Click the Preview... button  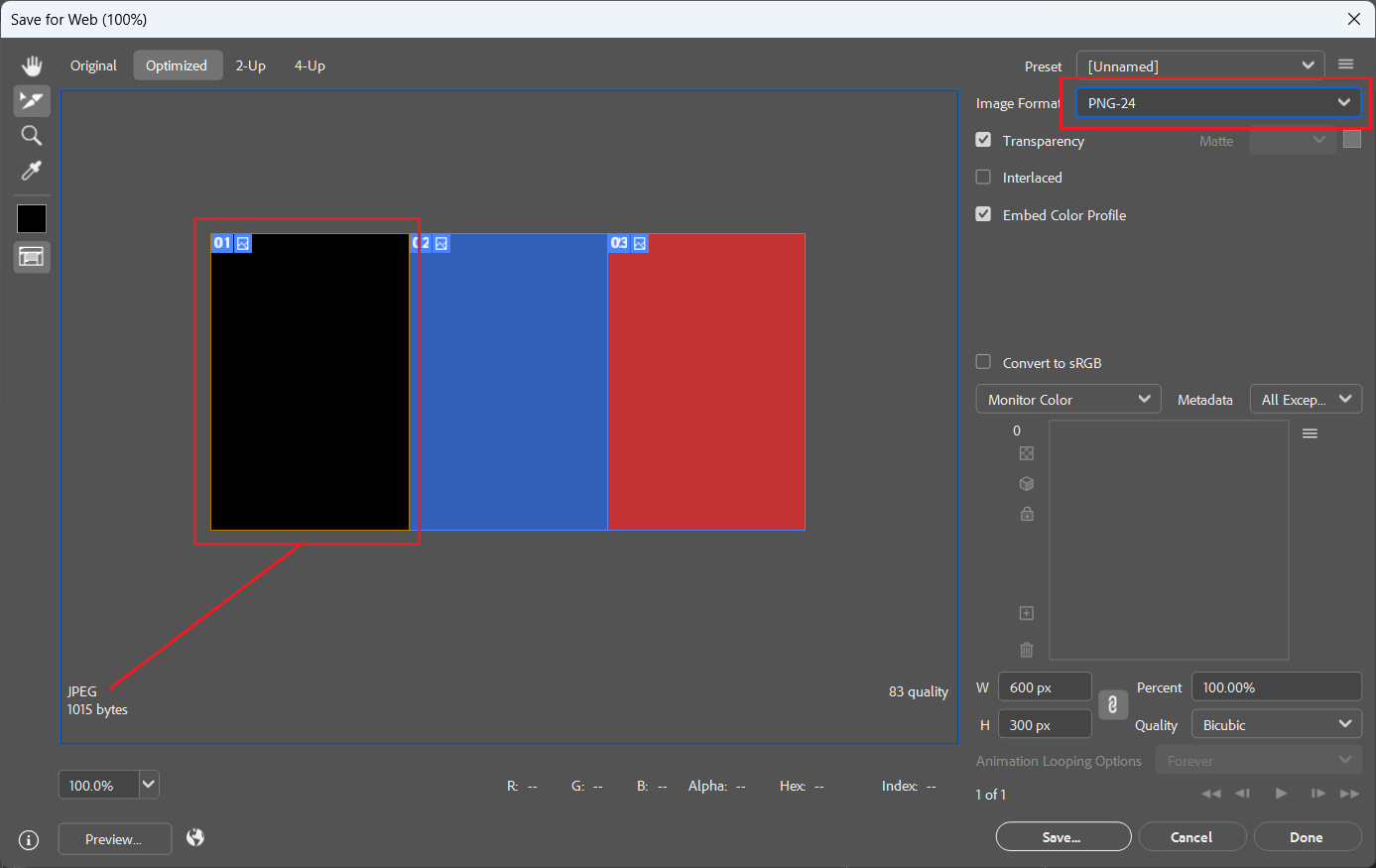pos(114,838)
